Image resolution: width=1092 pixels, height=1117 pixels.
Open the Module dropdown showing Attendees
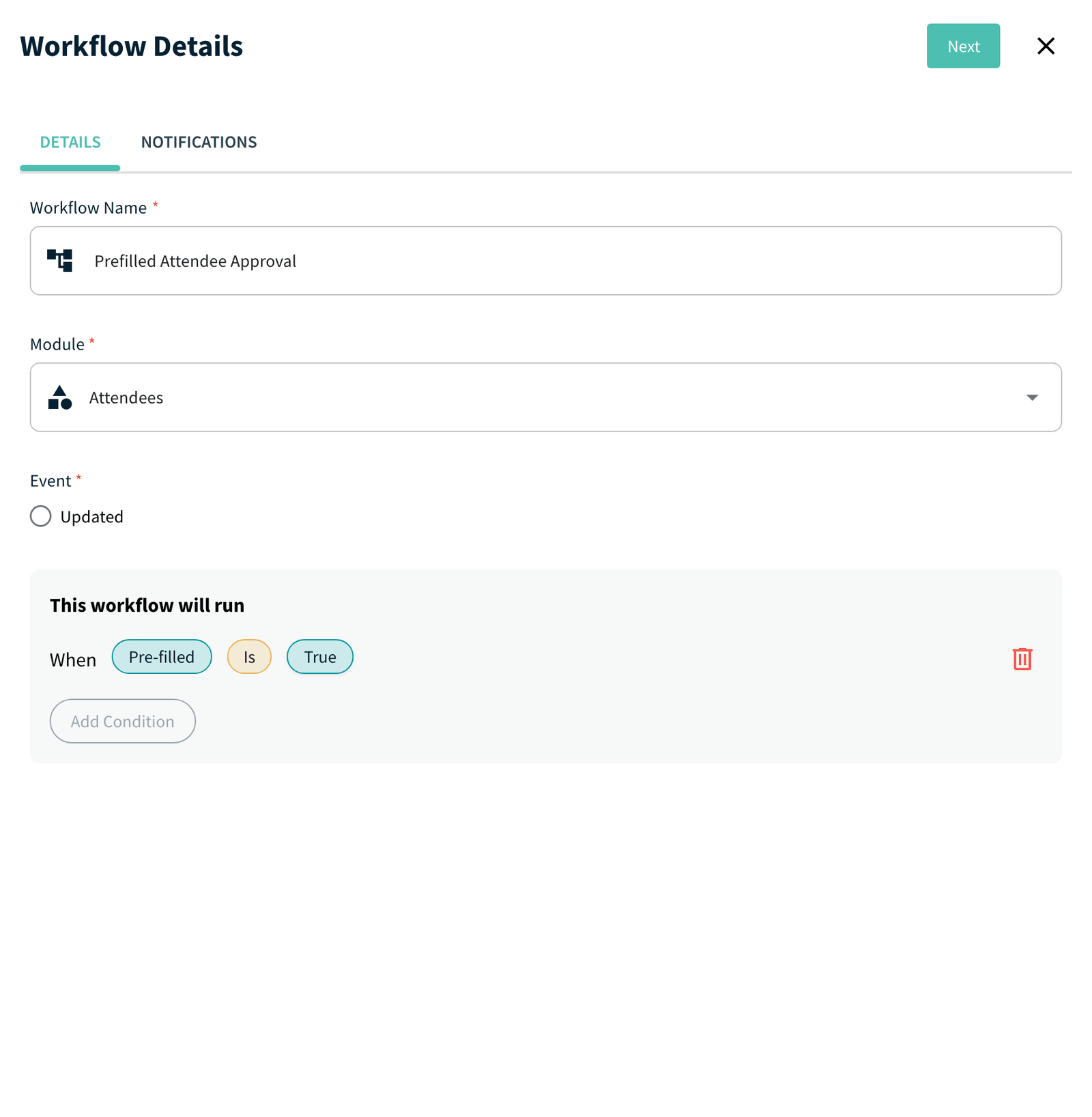(546, 397)
